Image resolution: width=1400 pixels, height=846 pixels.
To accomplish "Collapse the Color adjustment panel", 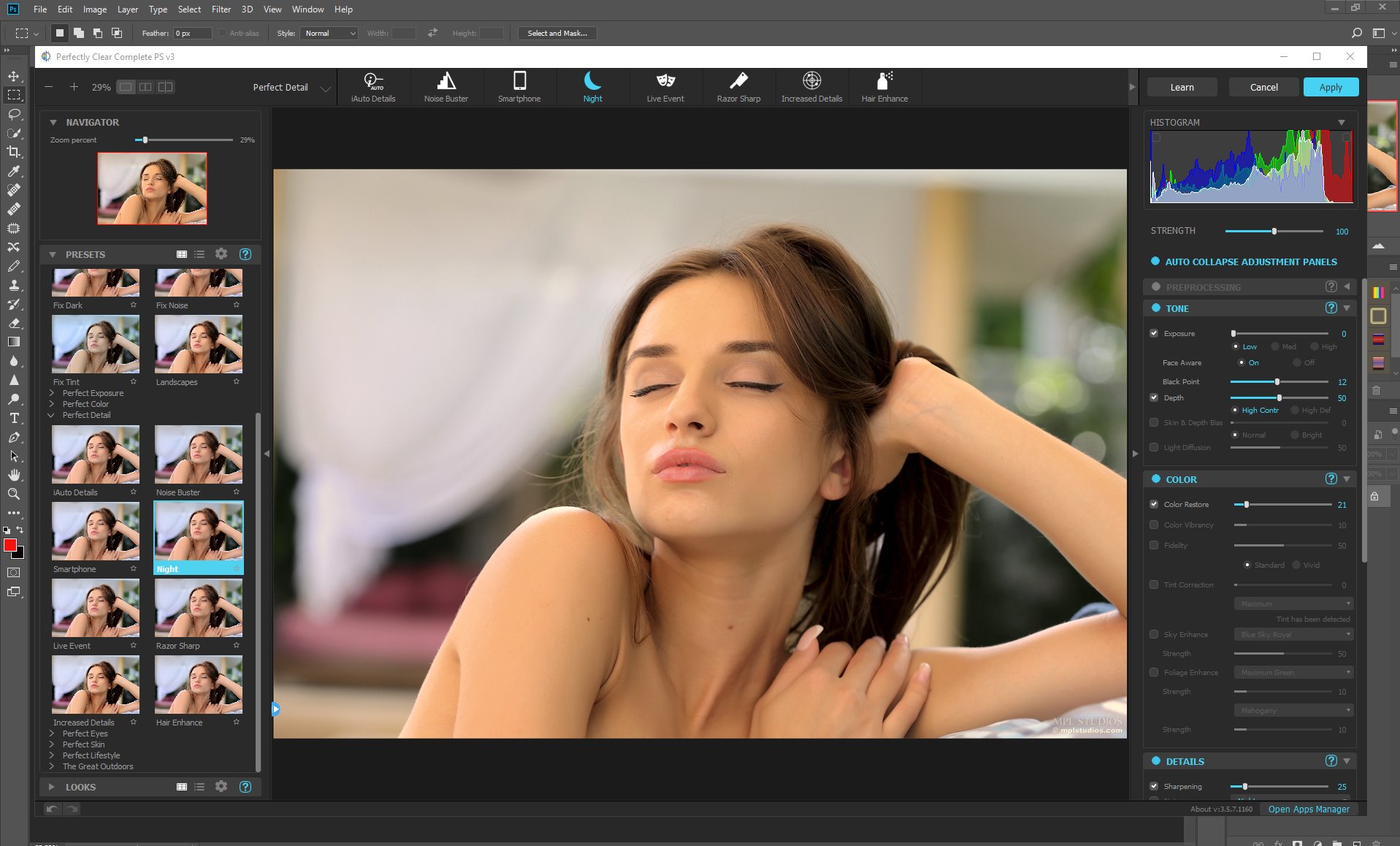I will pyautogui.click(x=1347, y=479).
